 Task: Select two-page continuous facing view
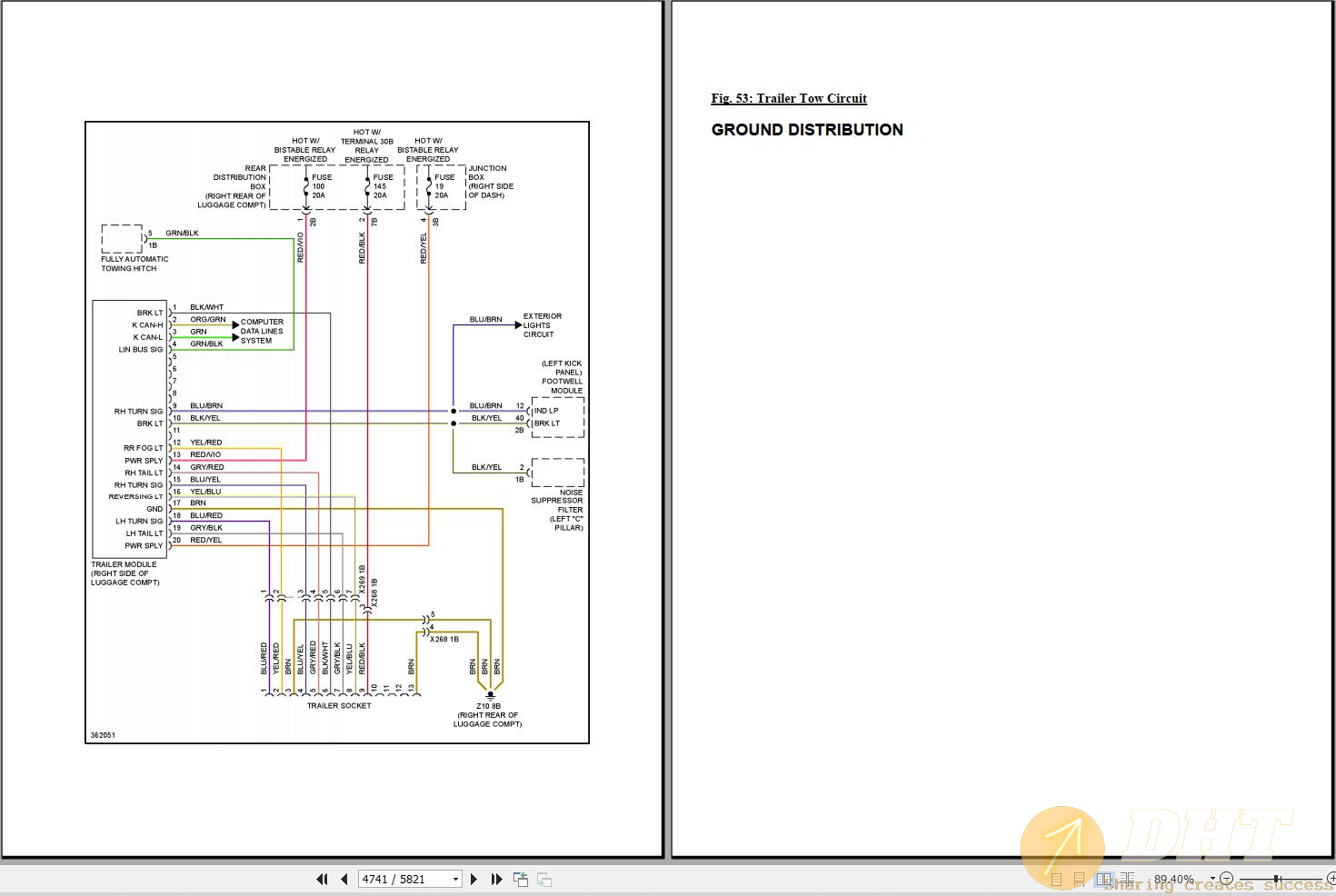1127,879
